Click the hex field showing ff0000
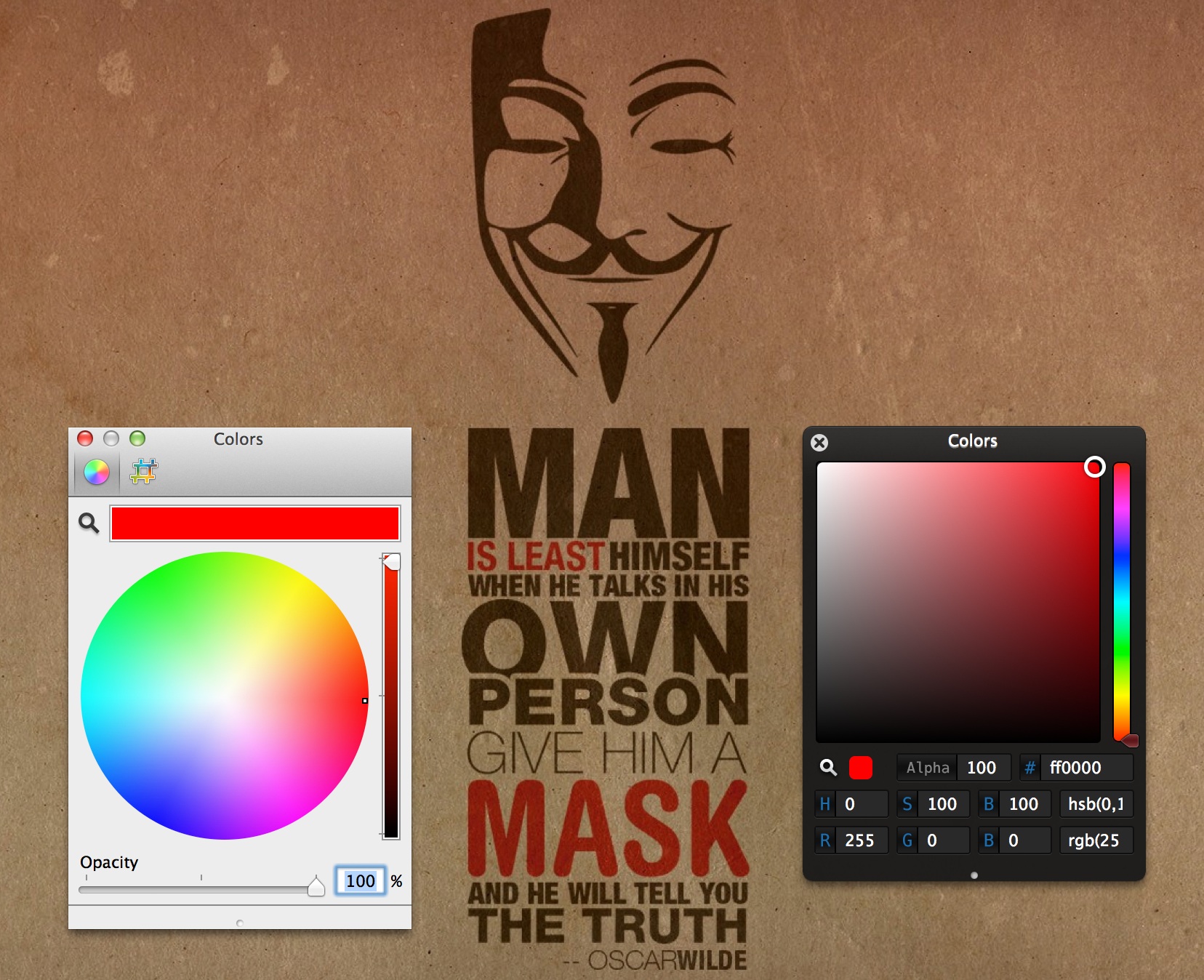This screenshot has height=980, width=1204. 1087,768
